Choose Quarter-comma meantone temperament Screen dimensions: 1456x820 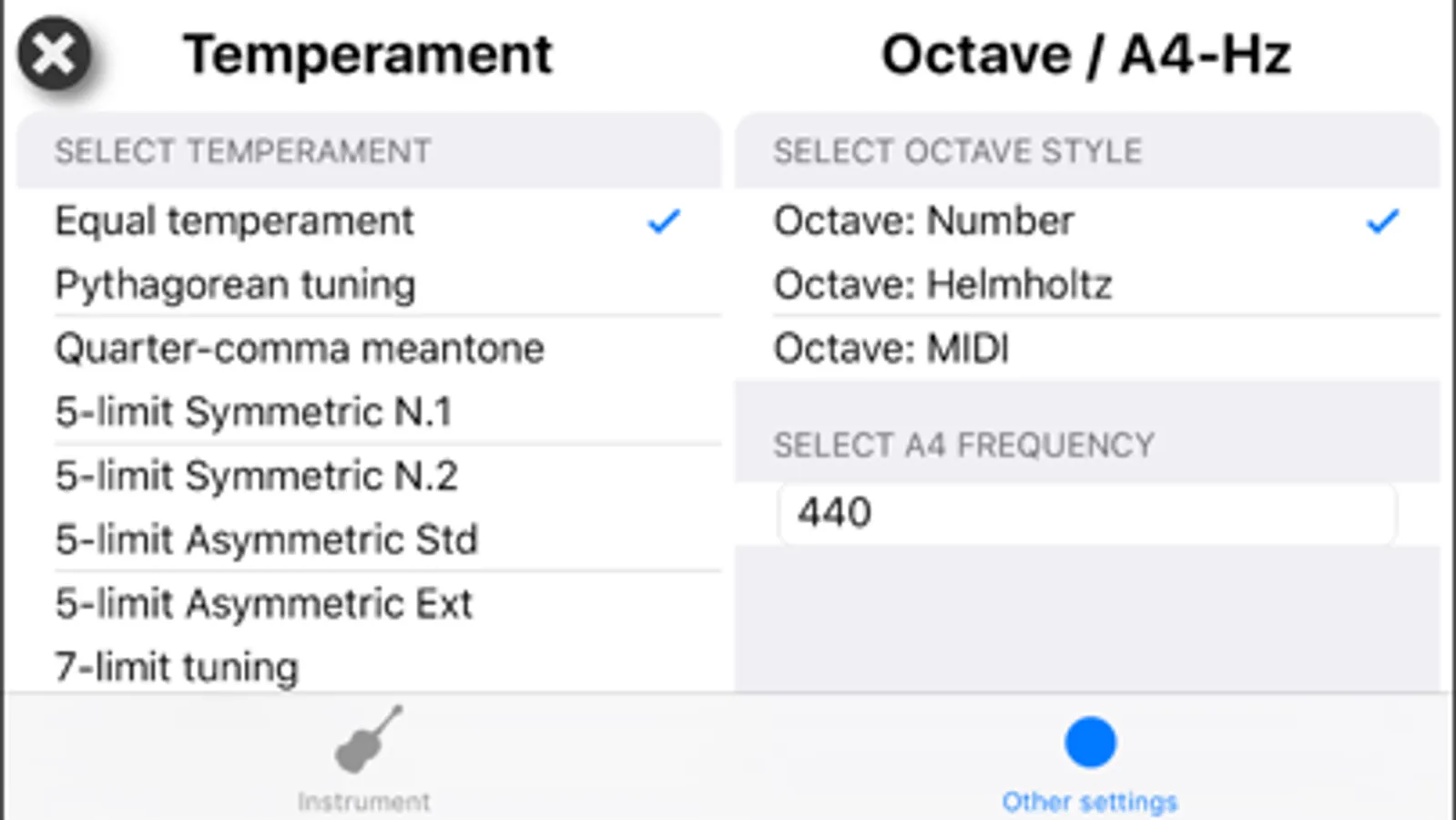(x=369, y=348)
